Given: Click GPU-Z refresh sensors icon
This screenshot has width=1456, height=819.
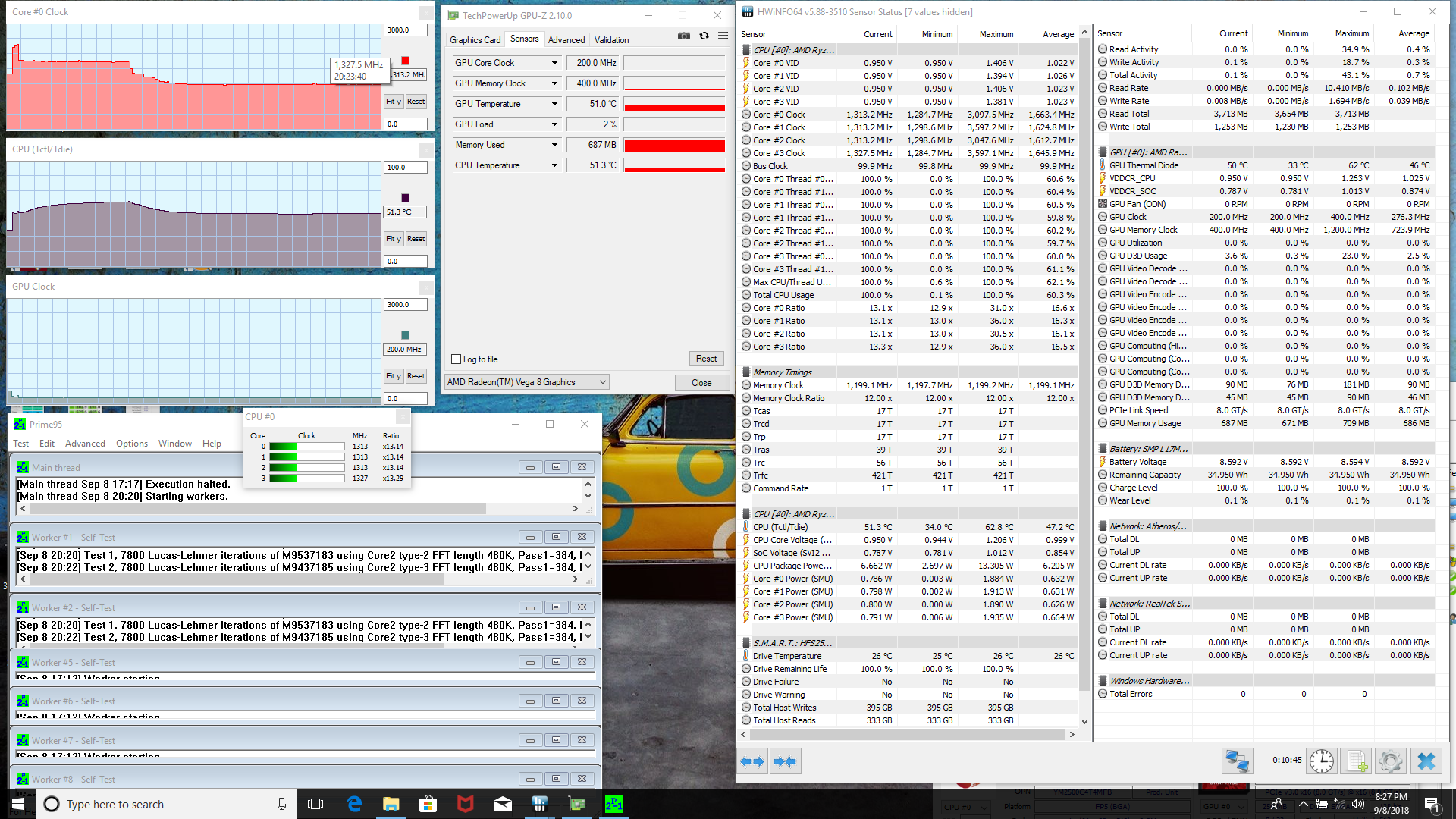Looking at the screenshot, I should click(x=704, y=36).
